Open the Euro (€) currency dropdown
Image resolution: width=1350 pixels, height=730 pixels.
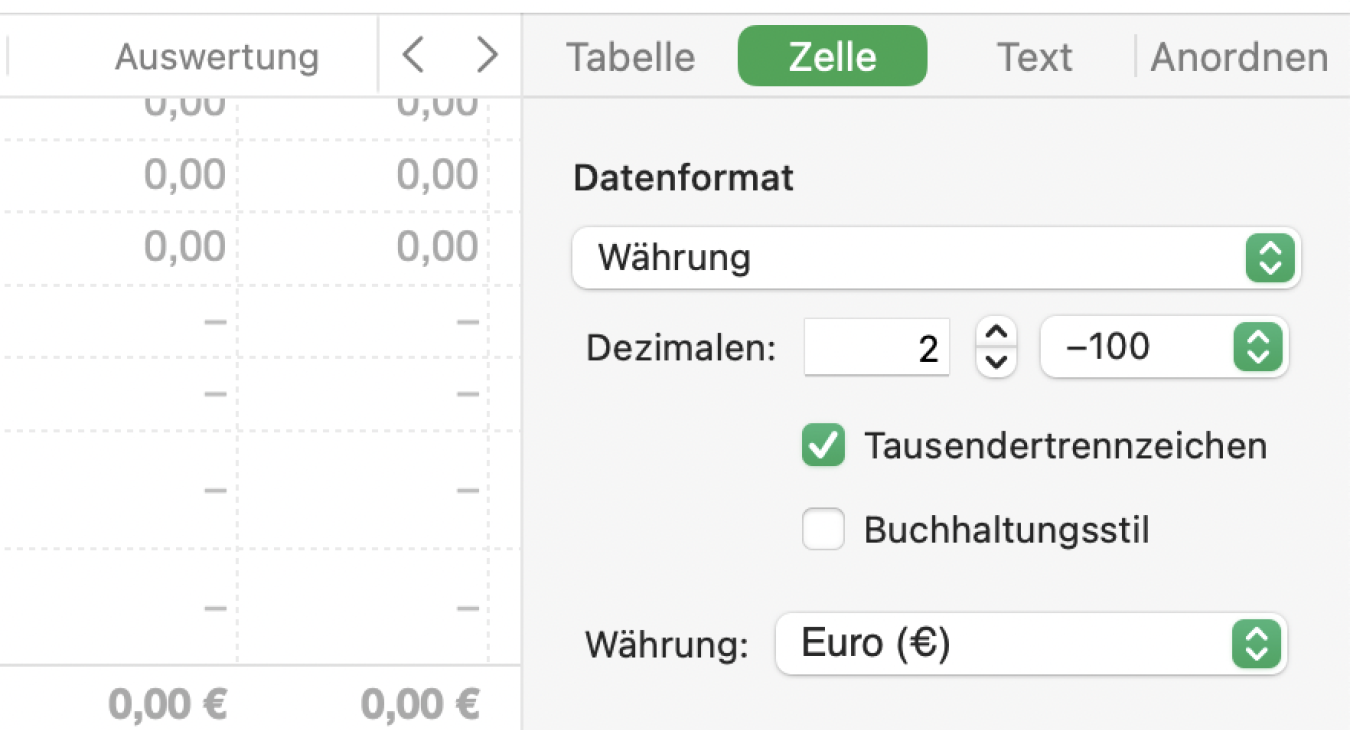tap(1030, 644)
